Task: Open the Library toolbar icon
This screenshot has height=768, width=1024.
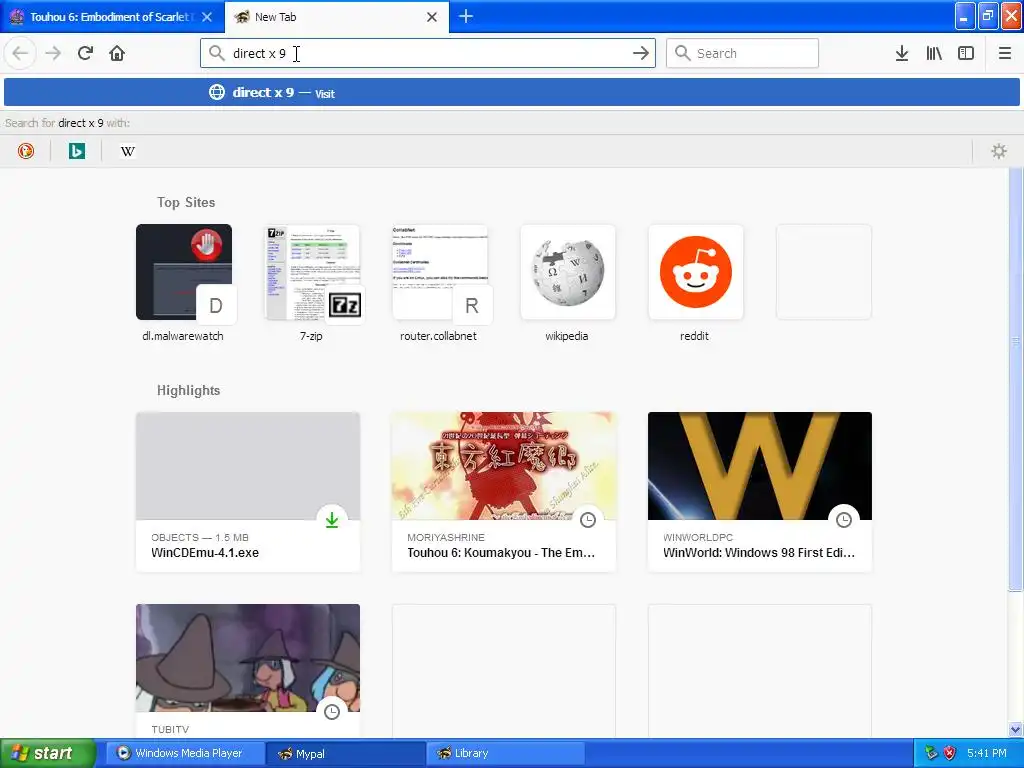Action: [x=934, y=53]
